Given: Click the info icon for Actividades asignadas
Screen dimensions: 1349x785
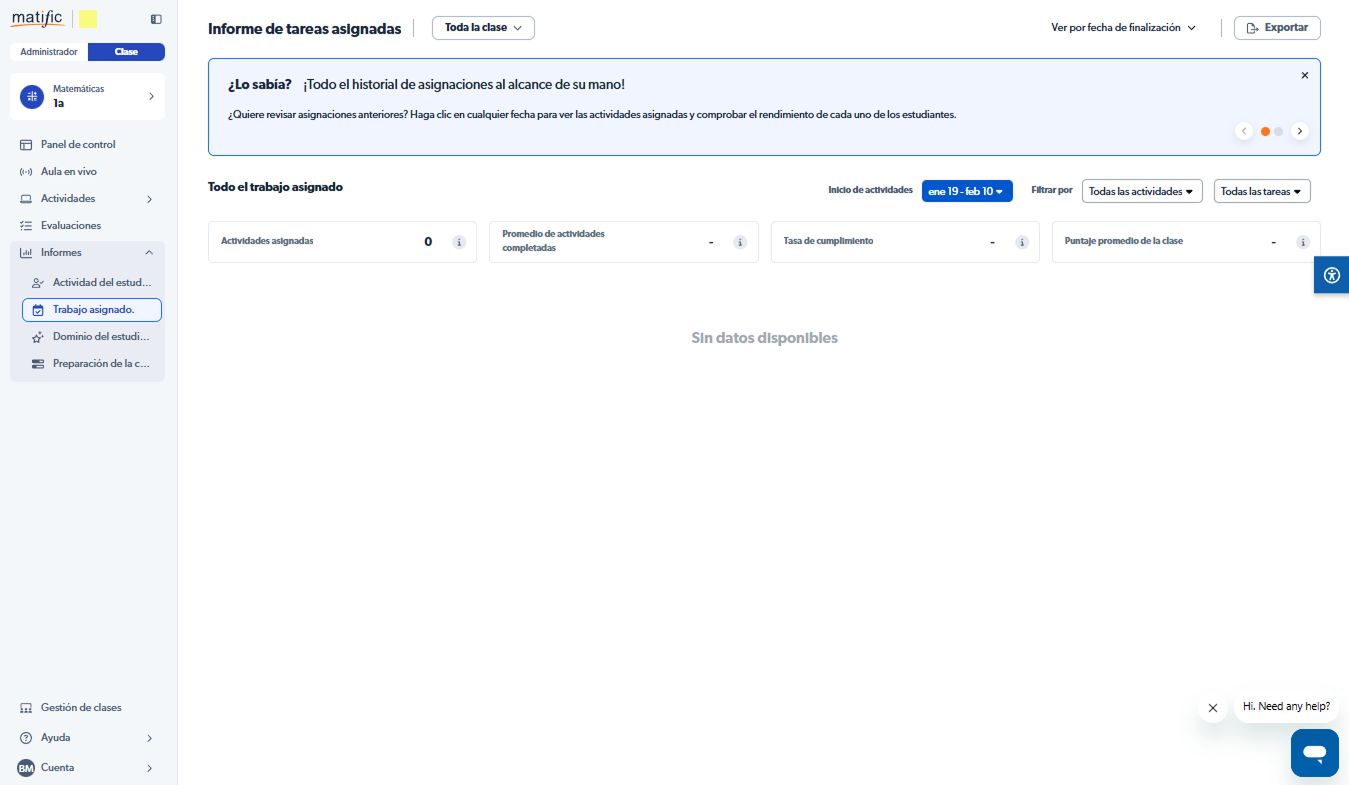Looking at the screenshot, I should tap(459, 242).
